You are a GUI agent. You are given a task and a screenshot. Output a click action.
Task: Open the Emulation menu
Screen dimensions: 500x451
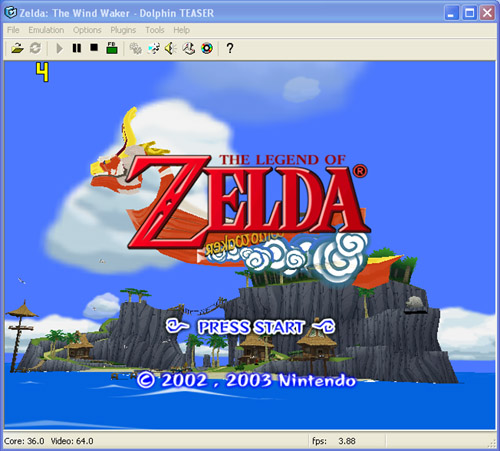(x=46, y=30)
